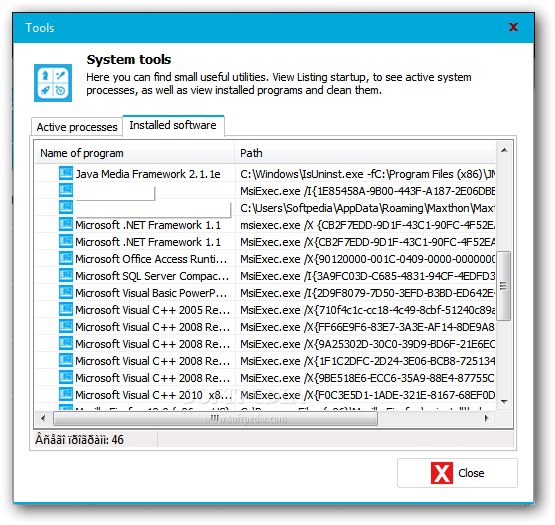Click icon of Visual C++ 2008 row with {9A25302D path
This screenshot has height=525, width=555.
click(66, 343)
